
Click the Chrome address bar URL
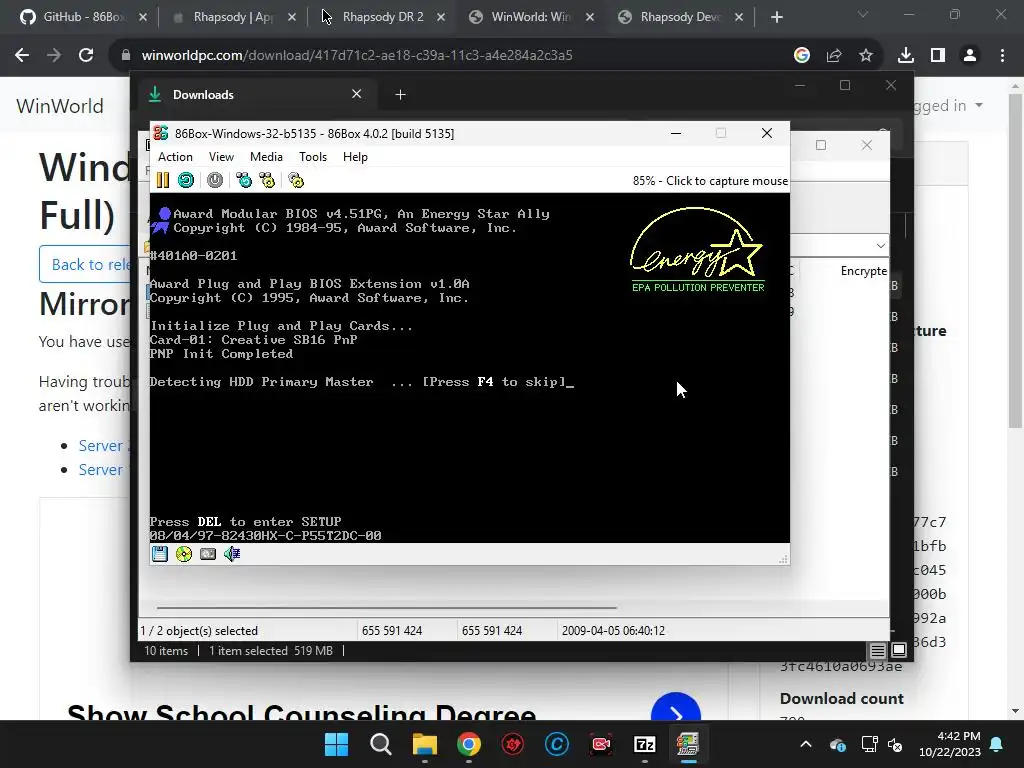[357, 56]
